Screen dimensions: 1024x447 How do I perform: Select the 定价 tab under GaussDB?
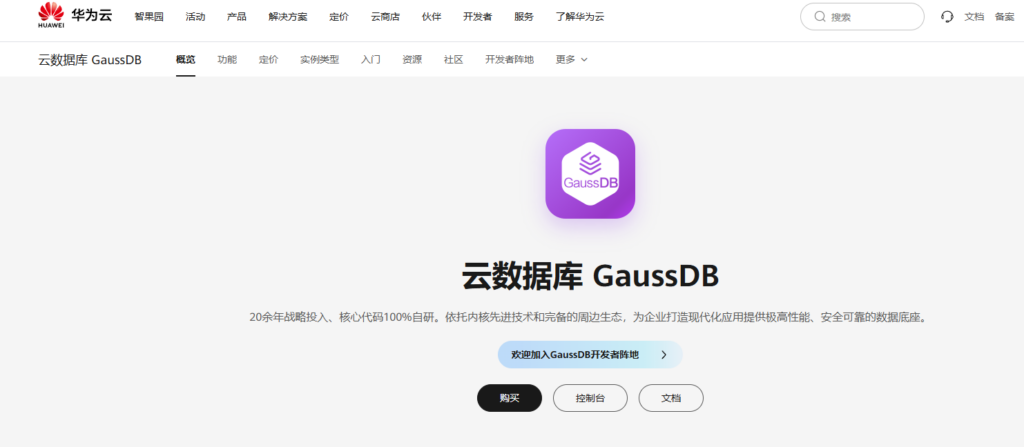tap(268, 59)
